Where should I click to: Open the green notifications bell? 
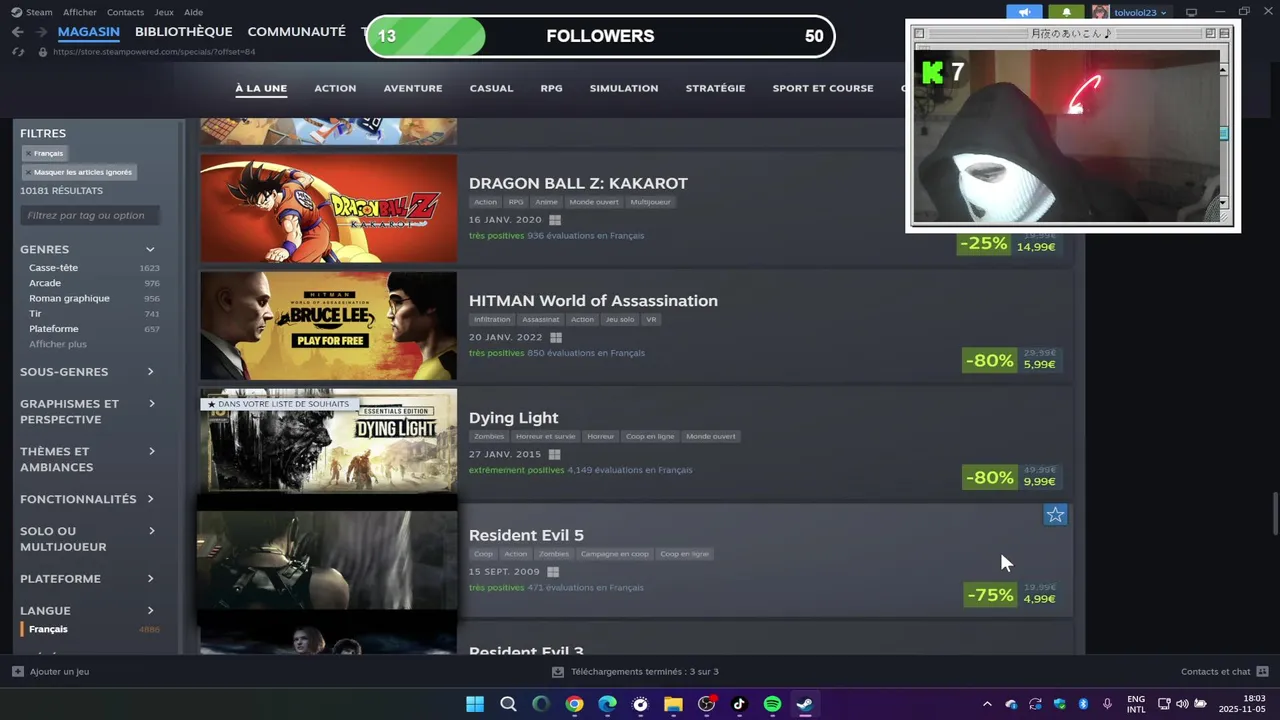pos(1066,12)
